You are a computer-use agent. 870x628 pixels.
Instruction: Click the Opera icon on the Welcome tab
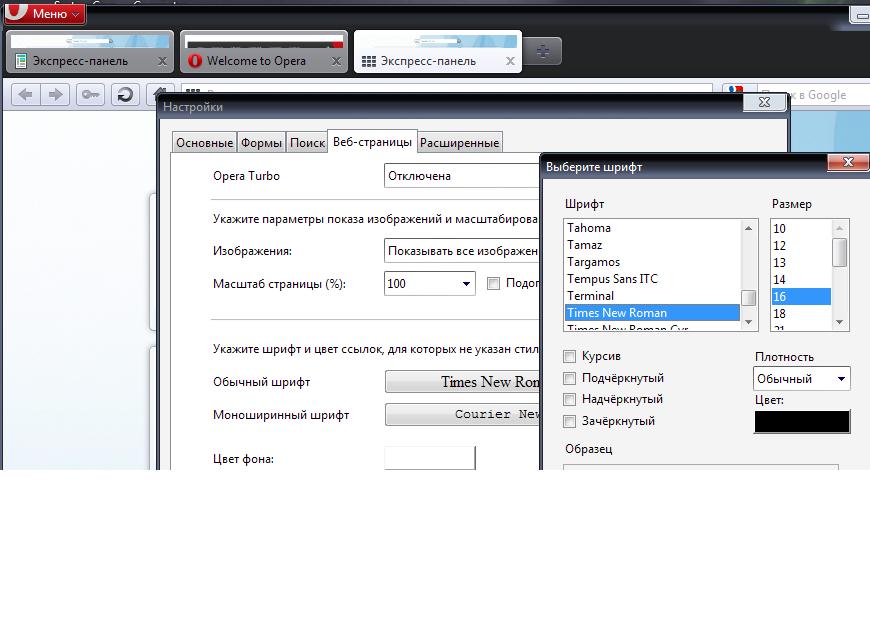pyautogui.click(x=195, y=60)
